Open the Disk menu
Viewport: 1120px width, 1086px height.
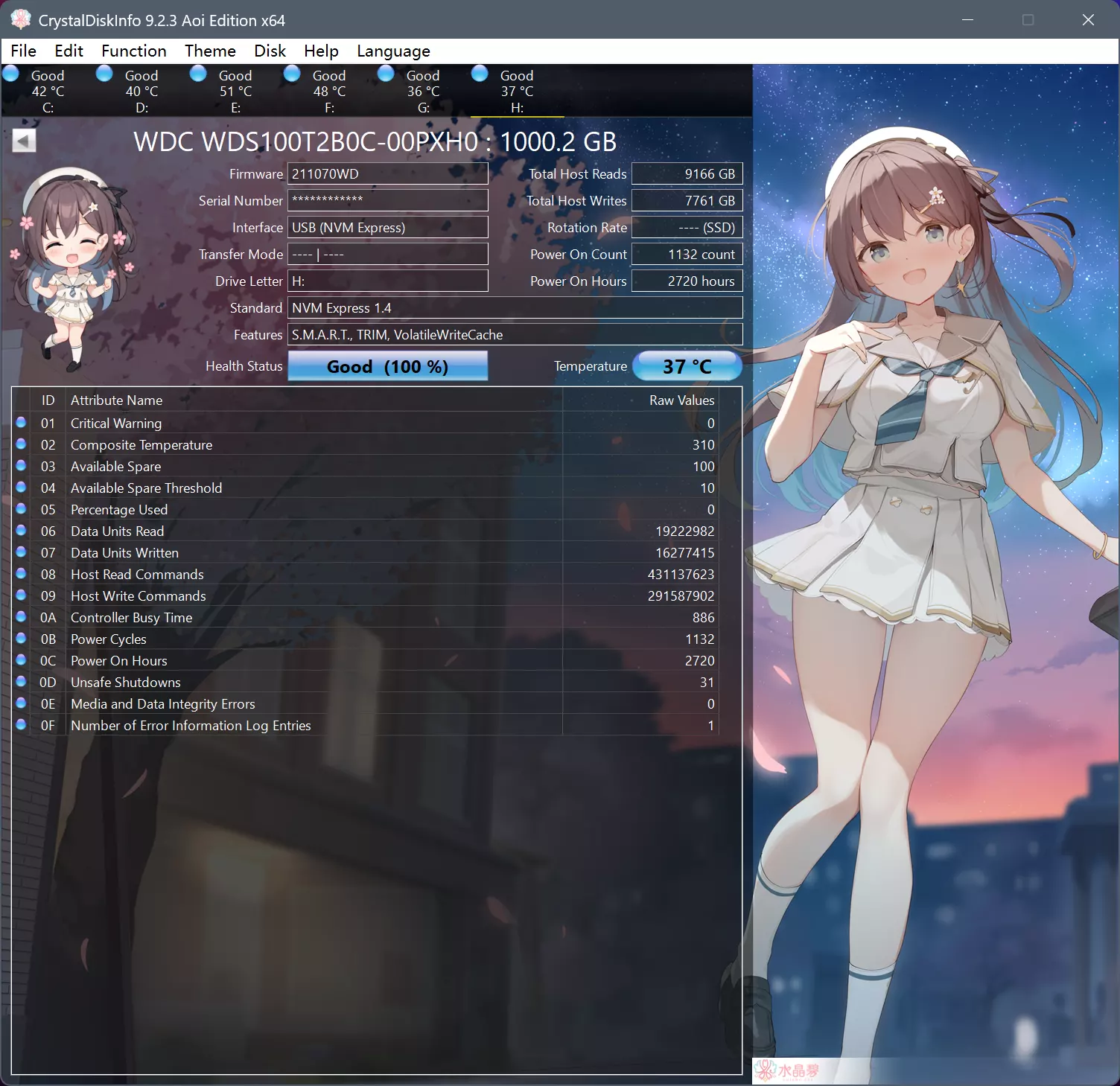(270, 51)
